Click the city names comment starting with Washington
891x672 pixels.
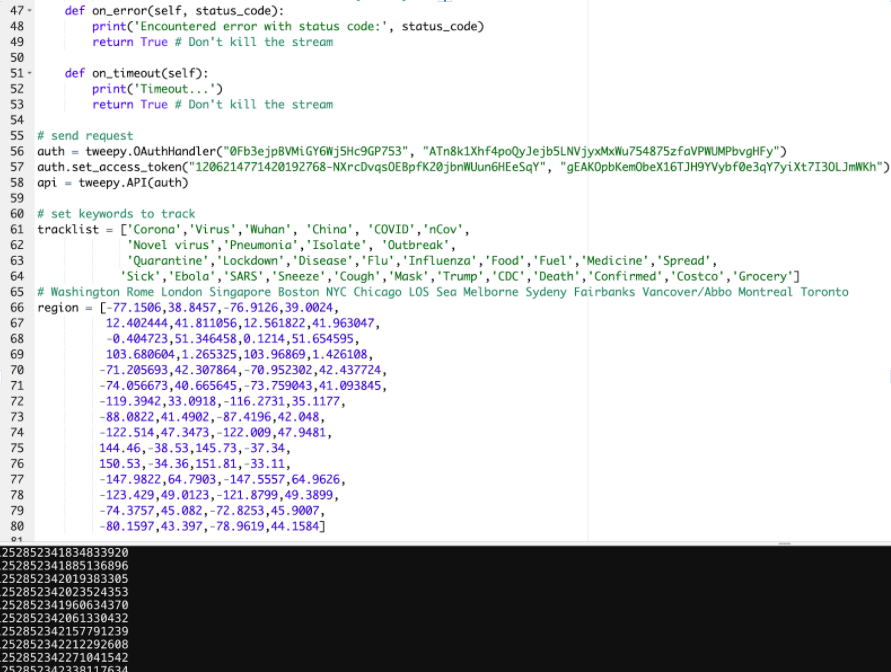(442, 292)
